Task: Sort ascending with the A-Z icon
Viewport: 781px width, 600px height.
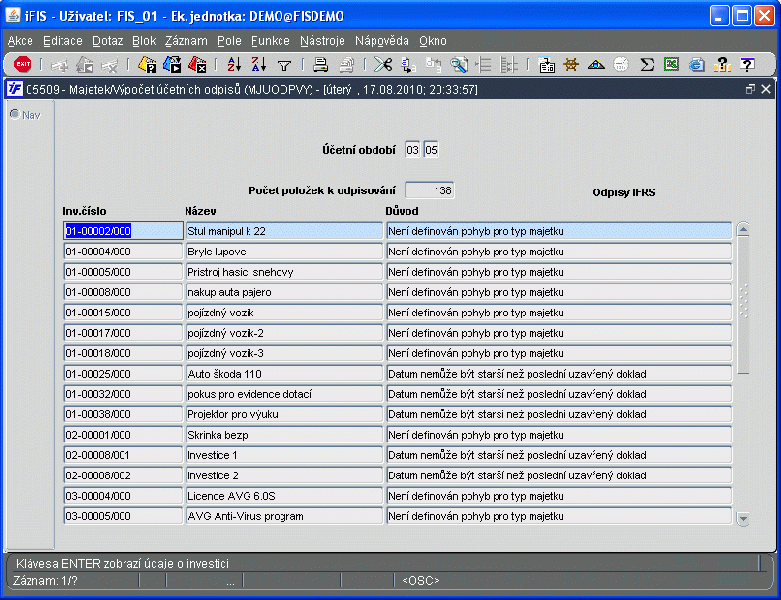Action: pos(234,65)
